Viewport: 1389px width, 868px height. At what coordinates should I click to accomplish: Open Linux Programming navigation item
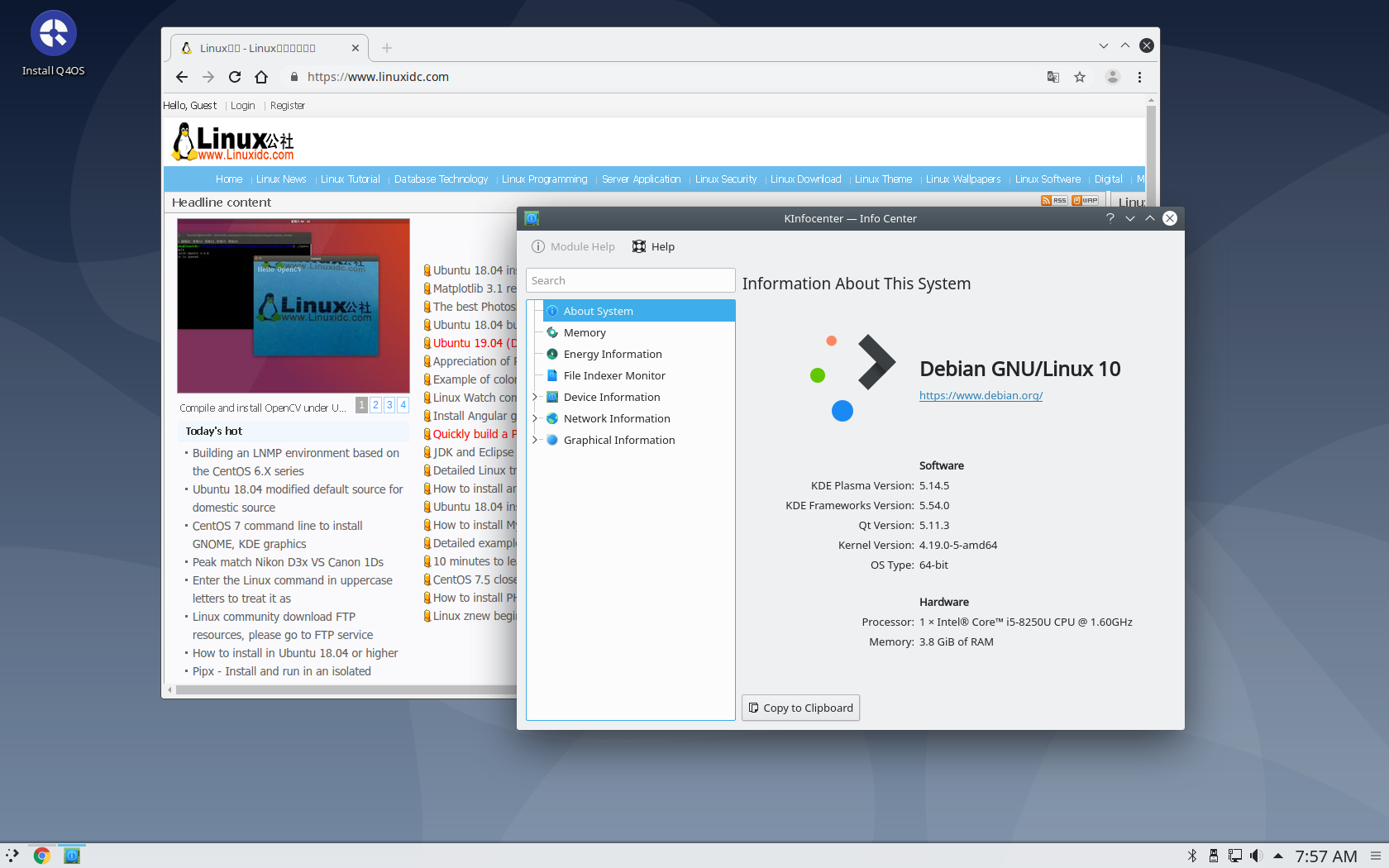point(544,179)
